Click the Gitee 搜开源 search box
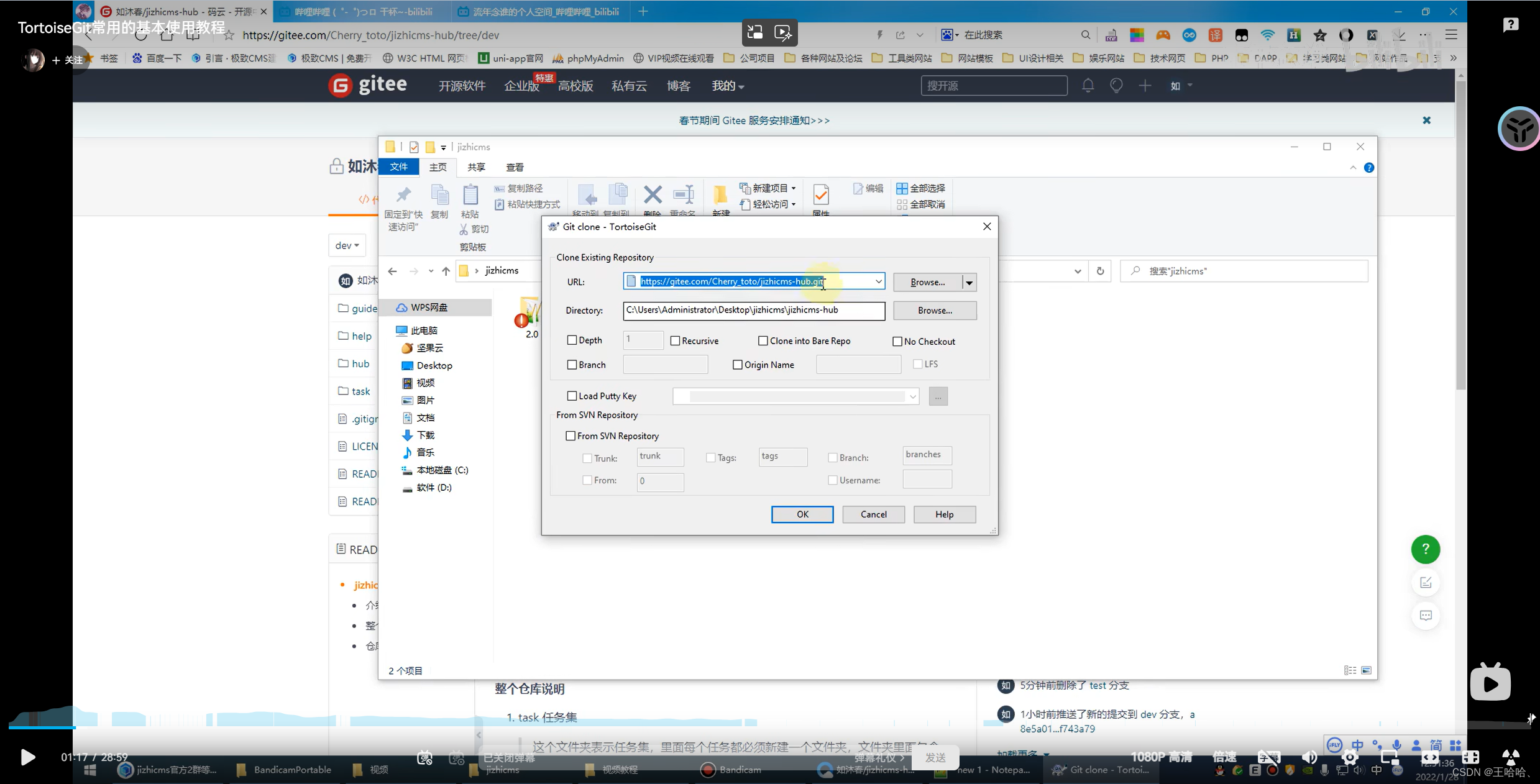 pos(994,86)
